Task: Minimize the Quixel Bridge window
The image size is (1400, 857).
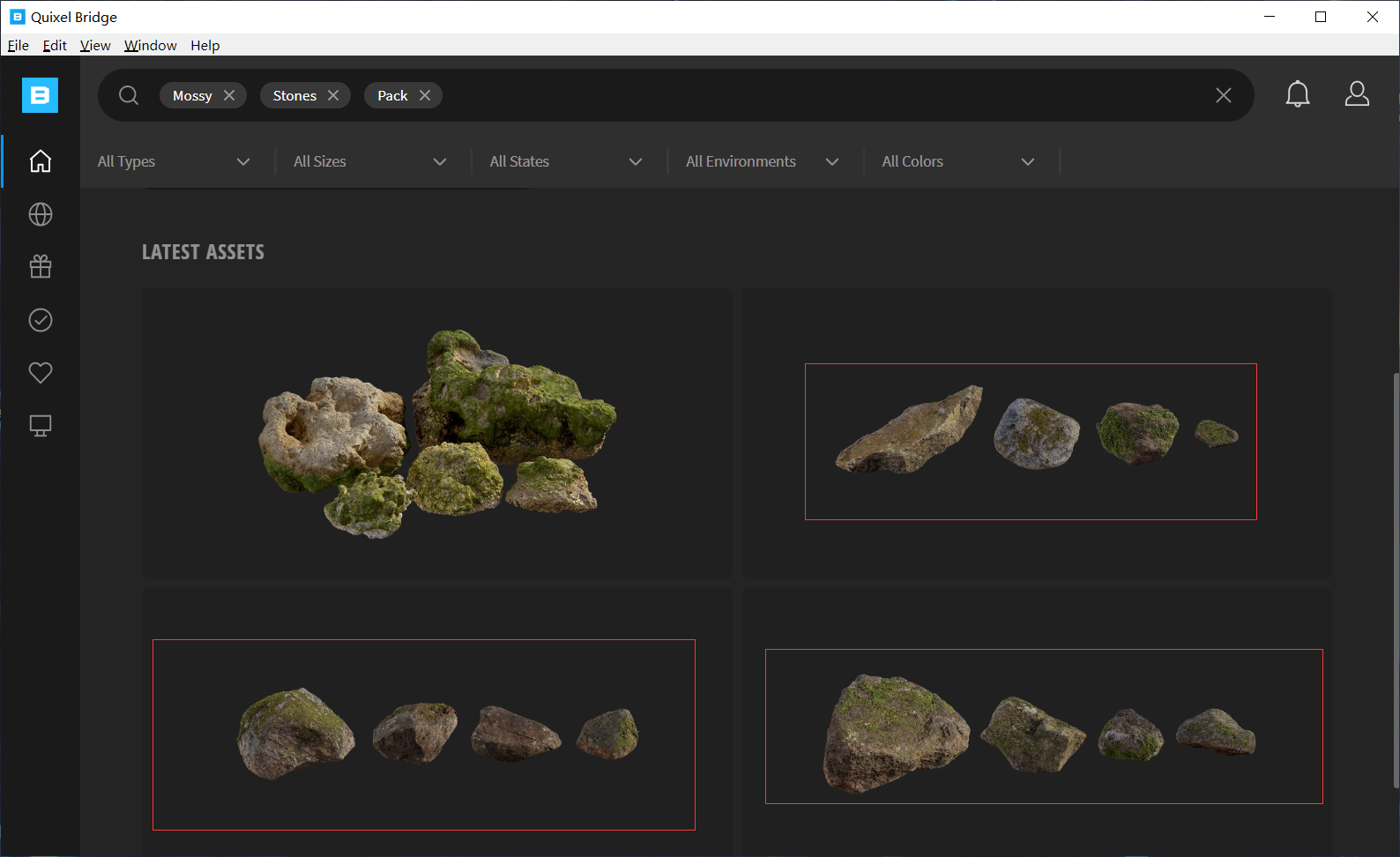Action: coord(1270,17)
